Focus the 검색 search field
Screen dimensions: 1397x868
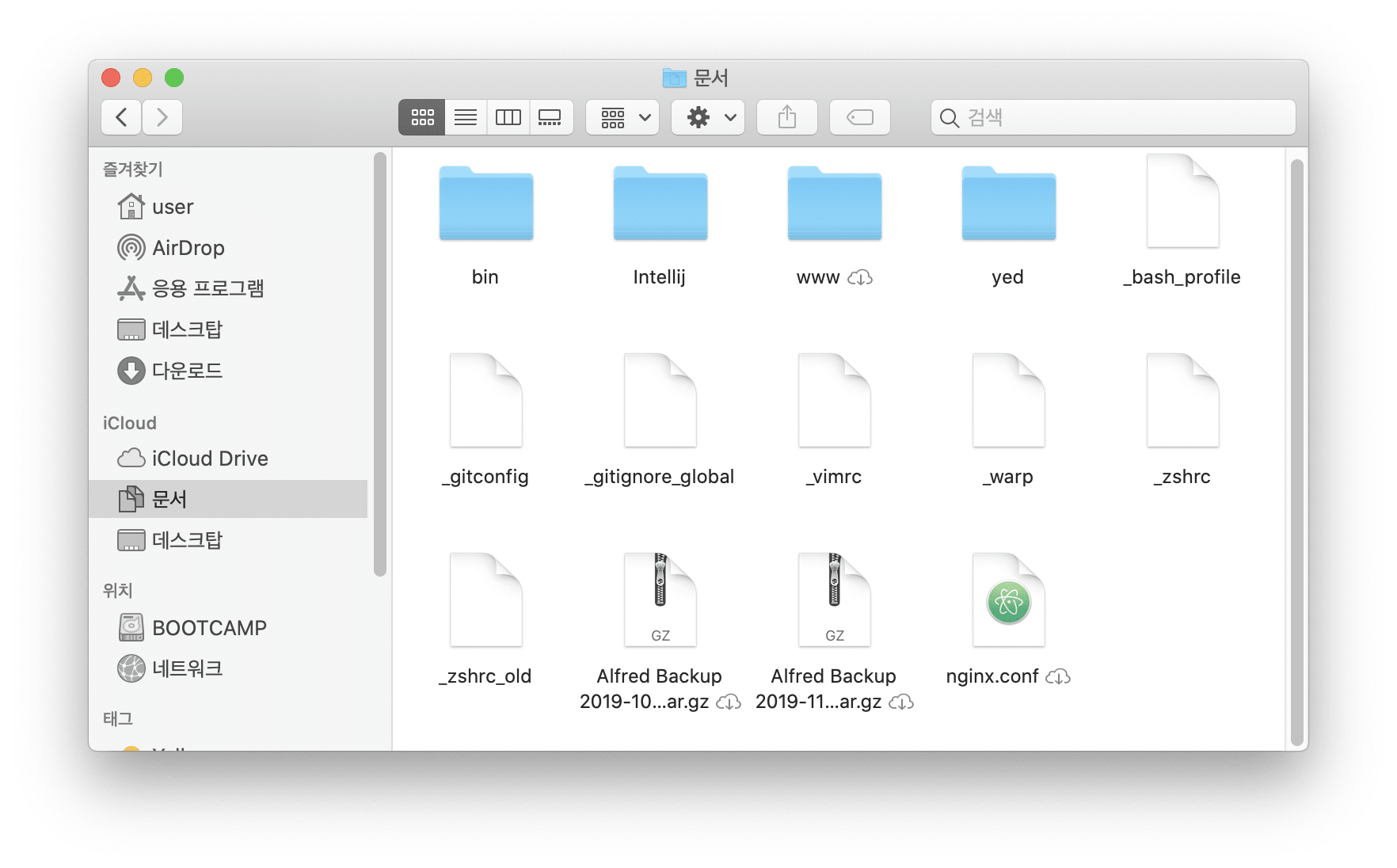(x=1113, y=117)
